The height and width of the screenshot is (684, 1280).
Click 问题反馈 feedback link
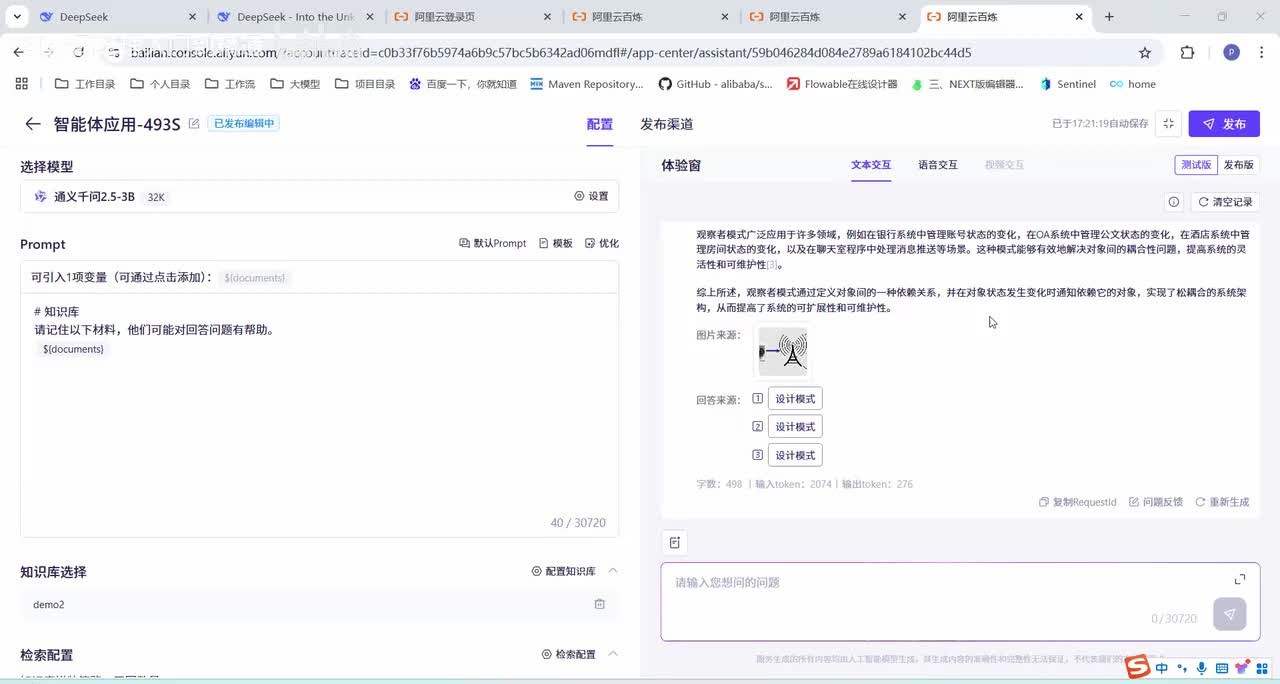[1156, 502]
